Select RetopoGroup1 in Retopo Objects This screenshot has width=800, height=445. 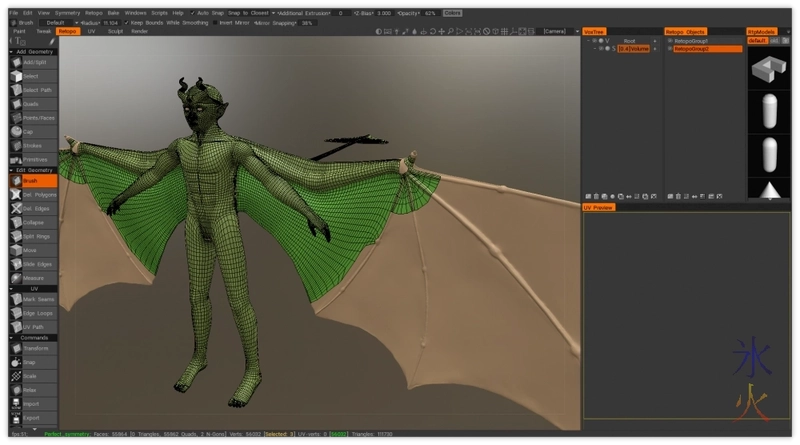click(690, 41)
